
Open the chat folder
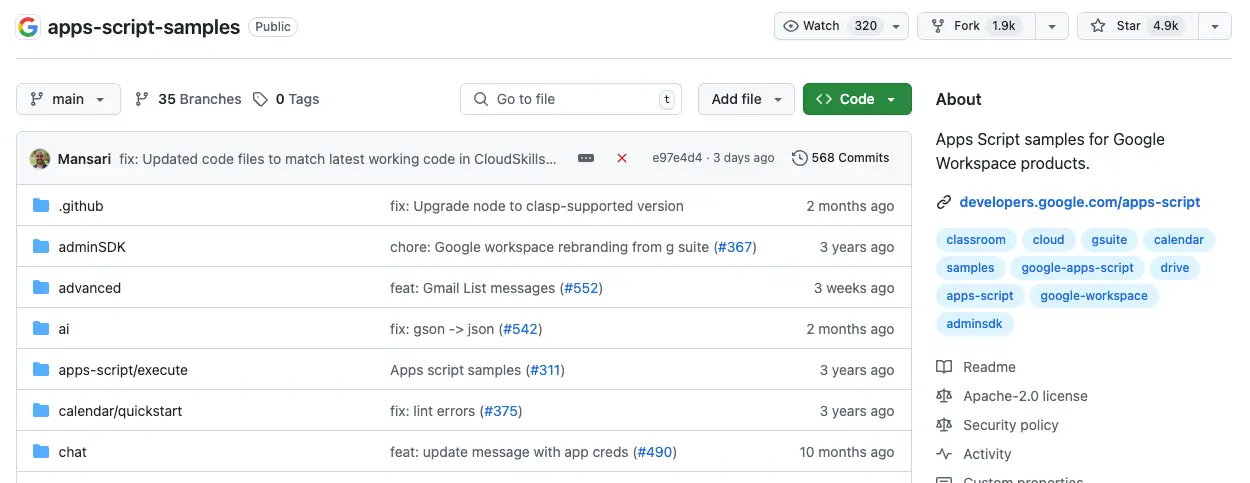point(73,452)
